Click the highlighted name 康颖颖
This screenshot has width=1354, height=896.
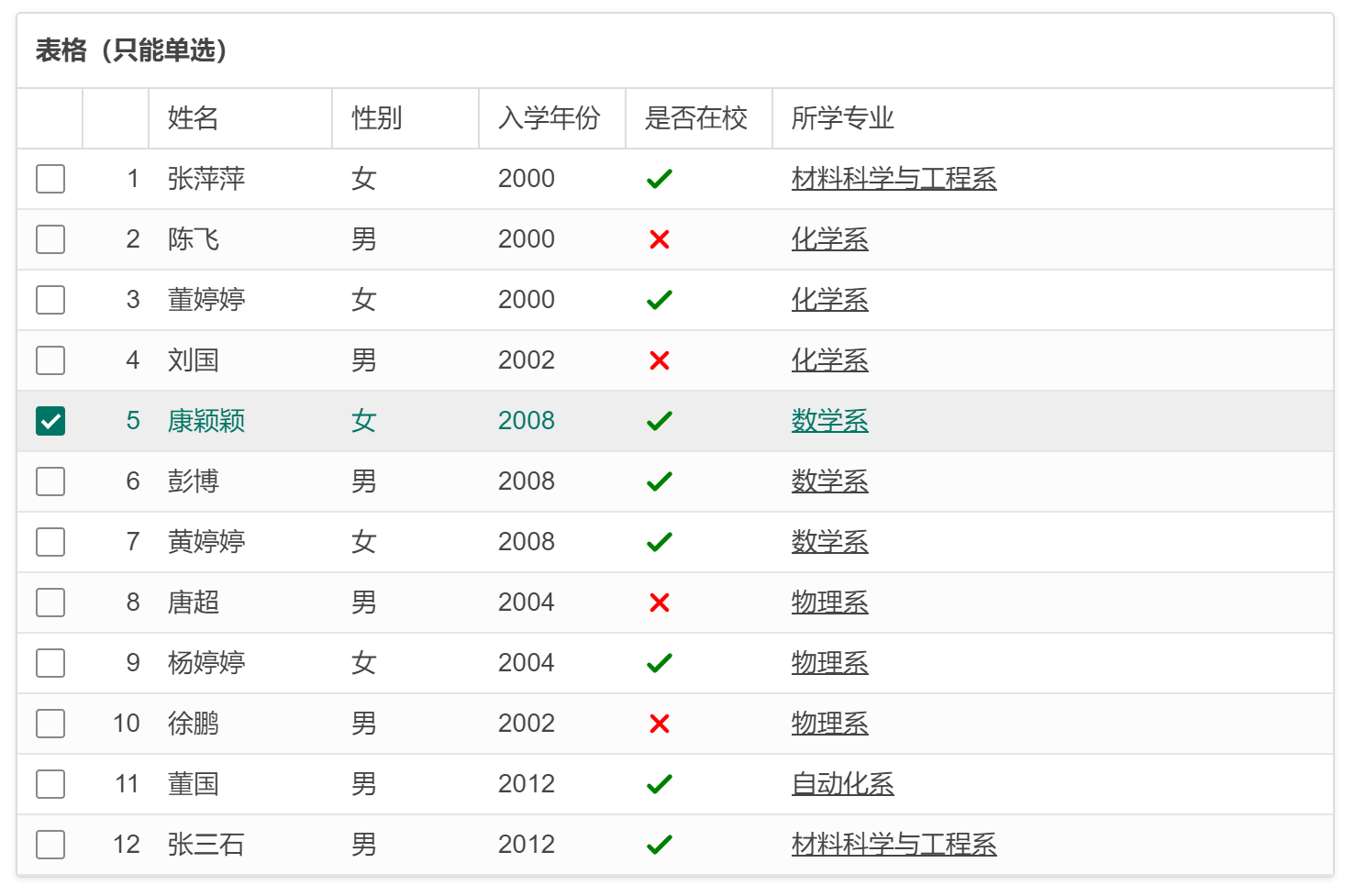coord(206,421)
